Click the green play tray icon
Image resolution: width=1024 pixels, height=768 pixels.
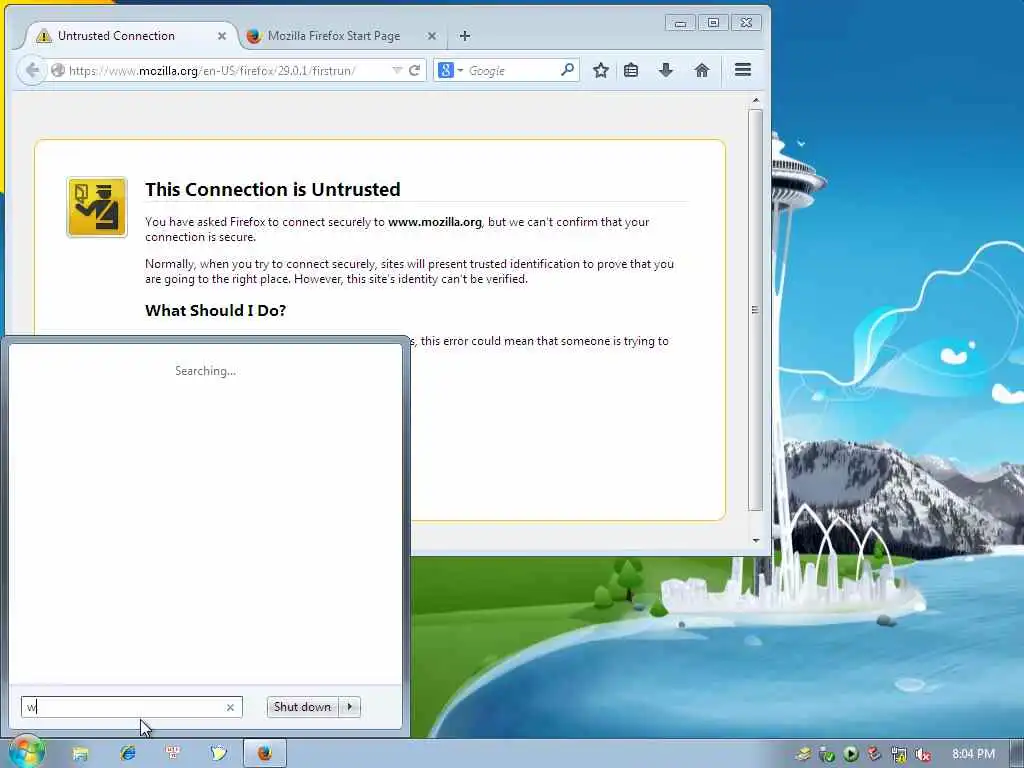(x=850, y=755)
